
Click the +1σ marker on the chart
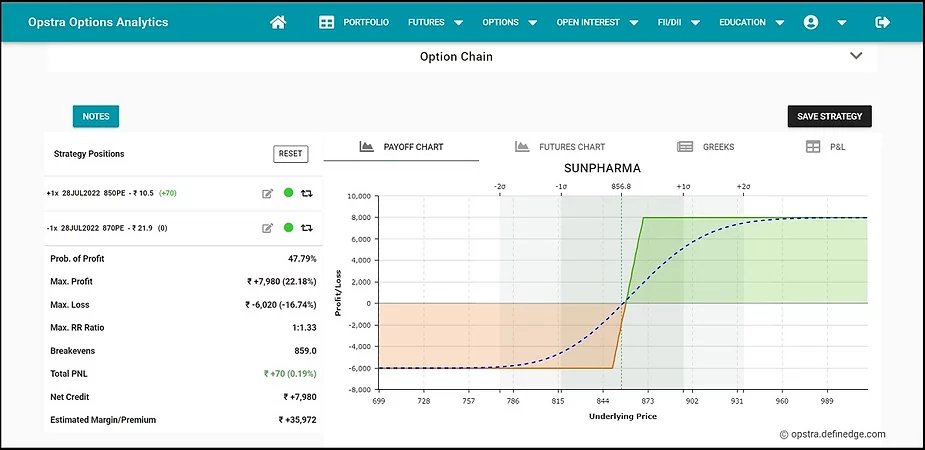point(683,186)
